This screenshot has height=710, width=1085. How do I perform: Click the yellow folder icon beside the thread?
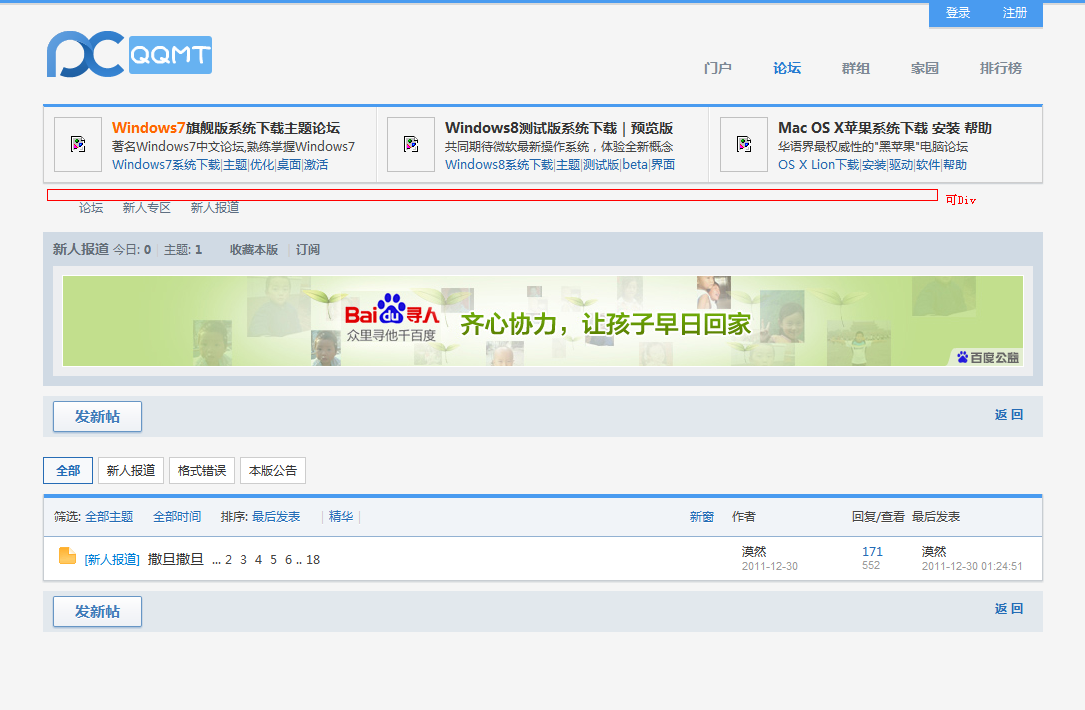point(67,556)
